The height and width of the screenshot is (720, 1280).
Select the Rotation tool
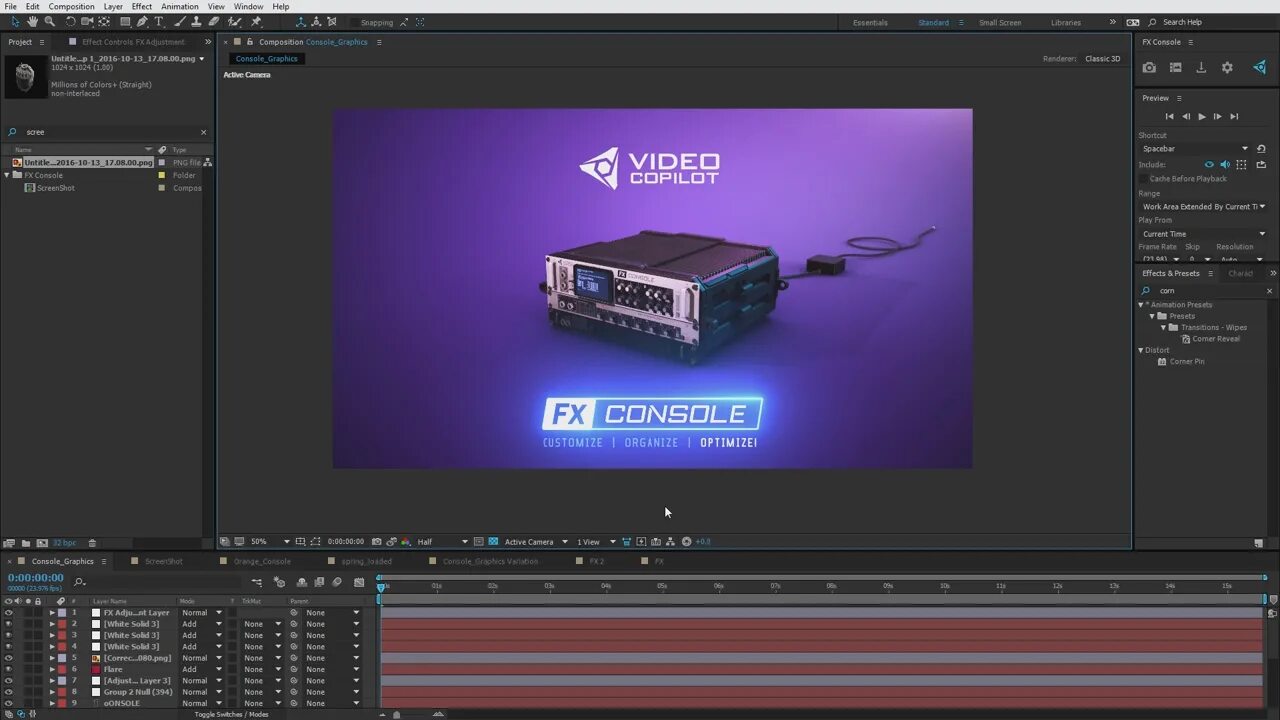[70, 21]
